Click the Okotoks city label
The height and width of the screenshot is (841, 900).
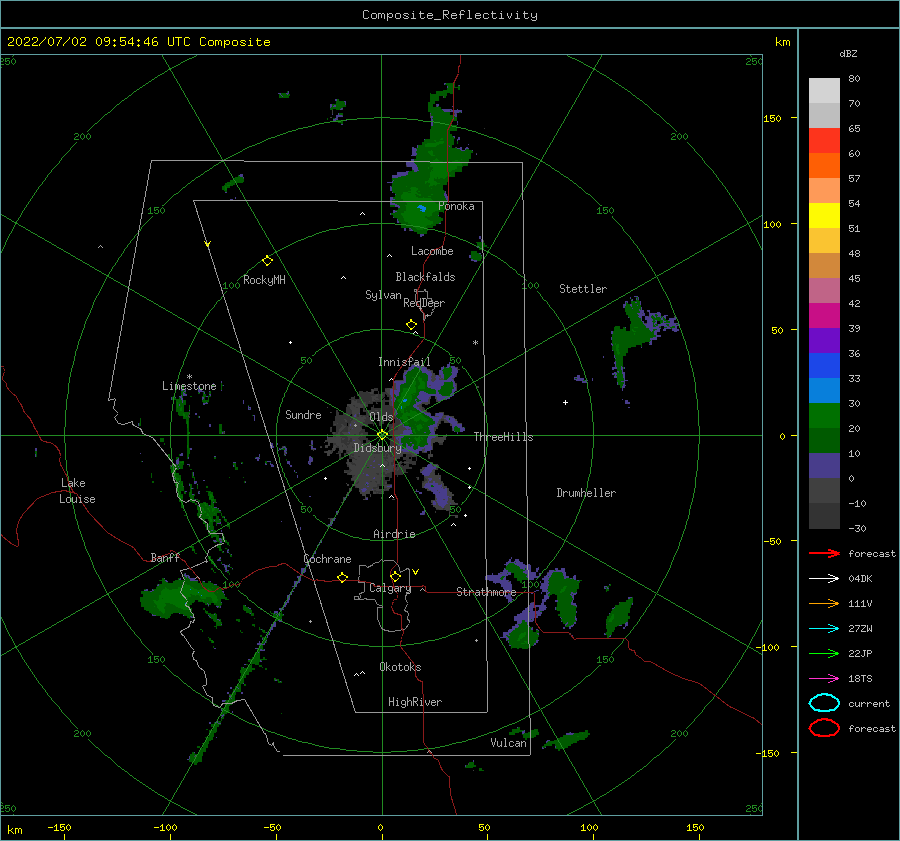pos(400,667)
